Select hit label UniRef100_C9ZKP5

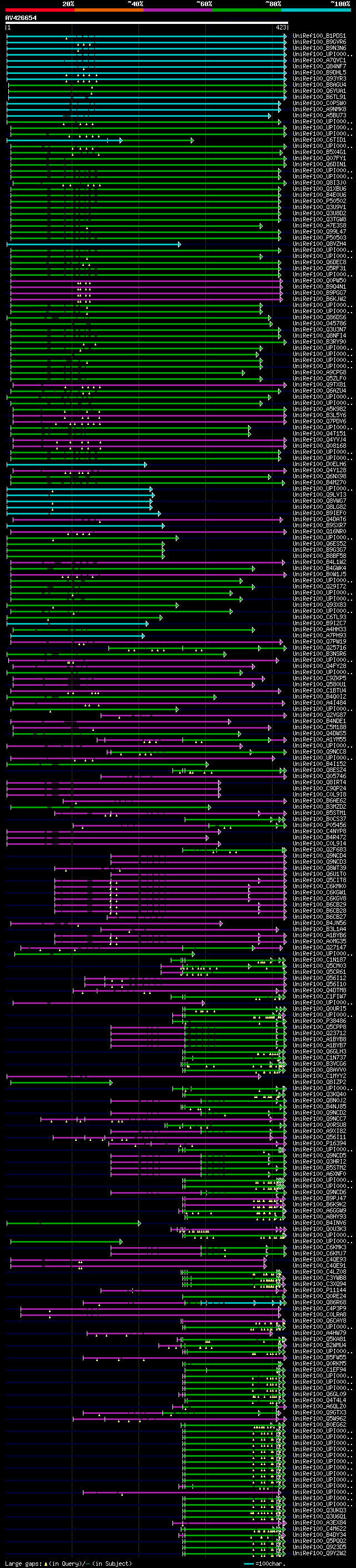tap(319, 678)
